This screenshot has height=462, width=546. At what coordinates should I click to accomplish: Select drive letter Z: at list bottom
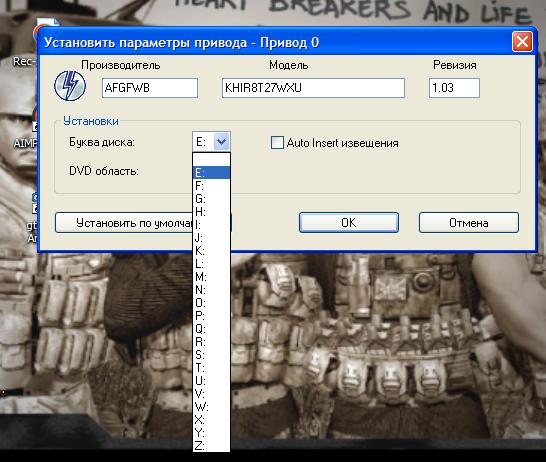pos(211,445)
